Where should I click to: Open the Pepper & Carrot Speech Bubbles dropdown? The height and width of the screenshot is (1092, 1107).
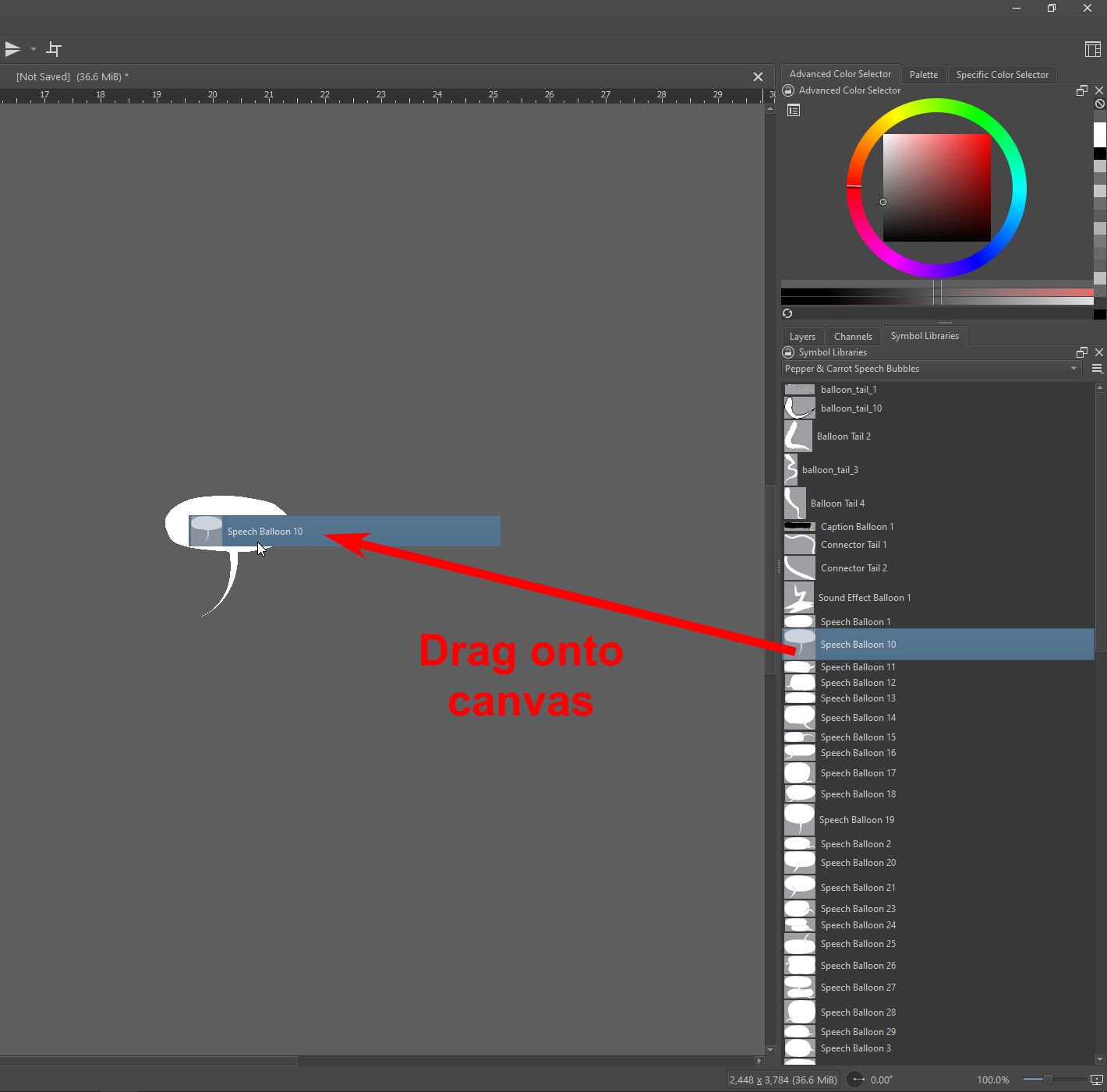(932, 369)
